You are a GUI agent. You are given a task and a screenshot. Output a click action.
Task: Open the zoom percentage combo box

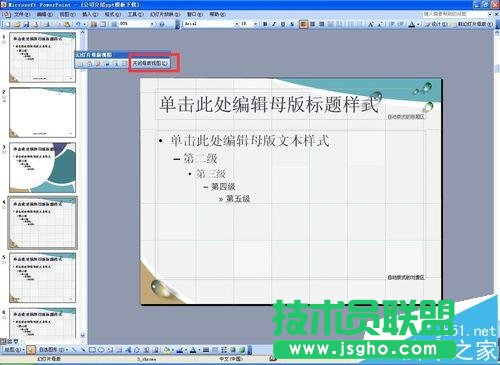[137, 24]
